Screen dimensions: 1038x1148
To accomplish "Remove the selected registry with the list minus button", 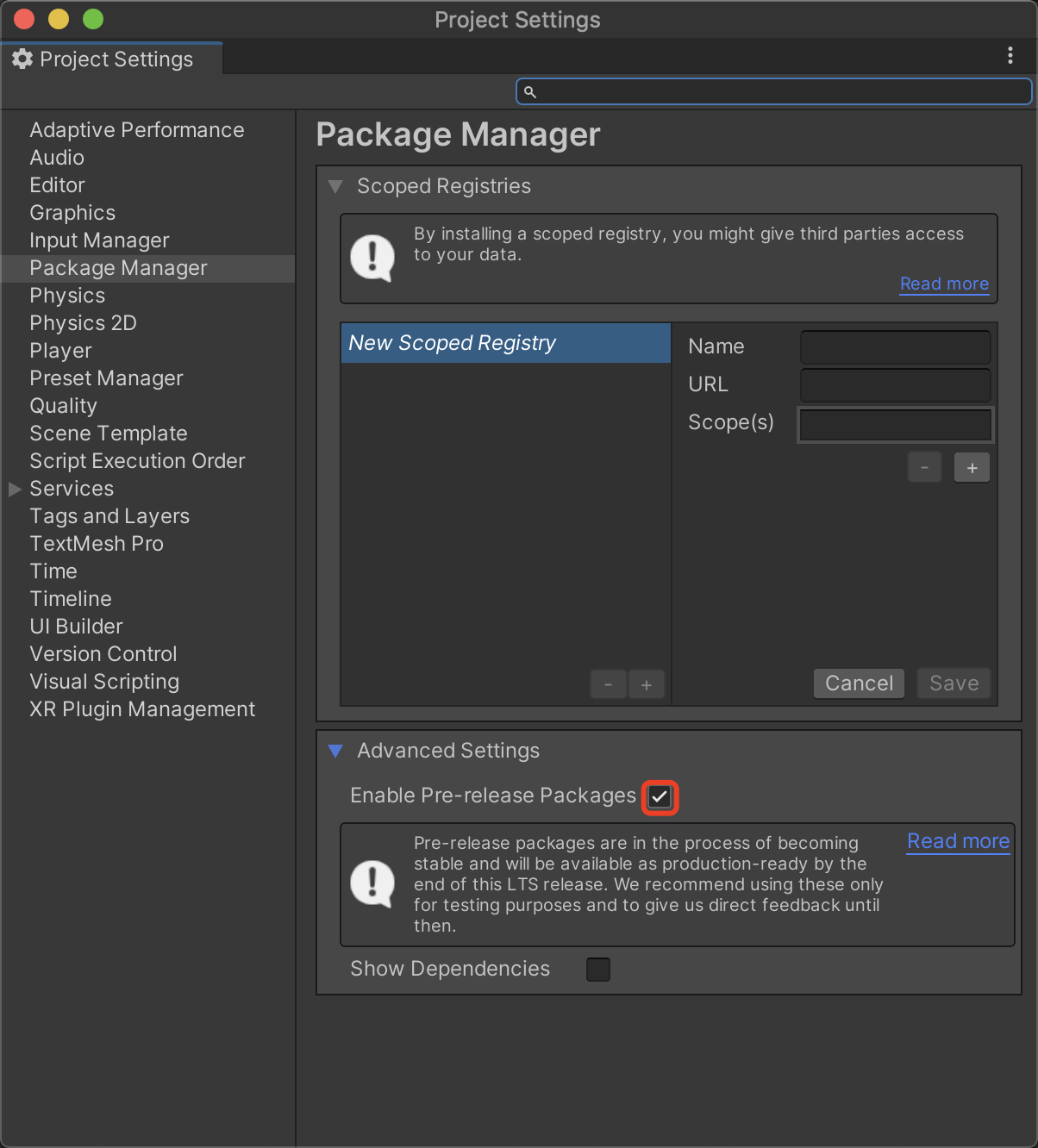I will [608, 685].
